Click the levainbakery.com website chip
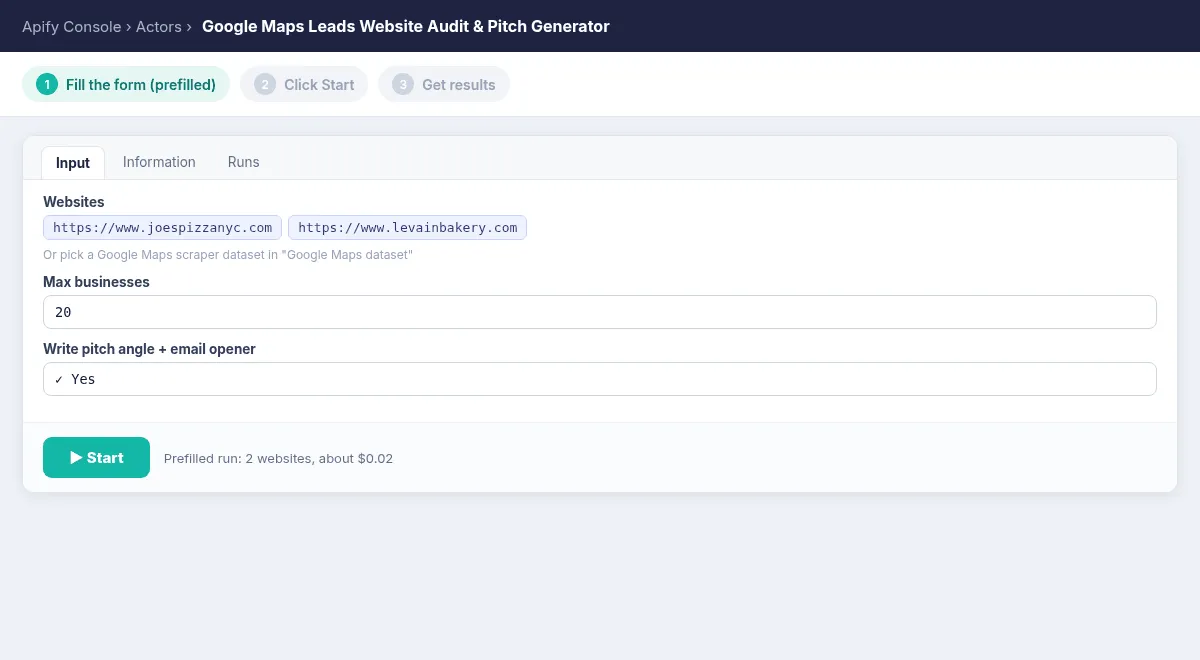 pyautogui.click(x=408, y=228)
